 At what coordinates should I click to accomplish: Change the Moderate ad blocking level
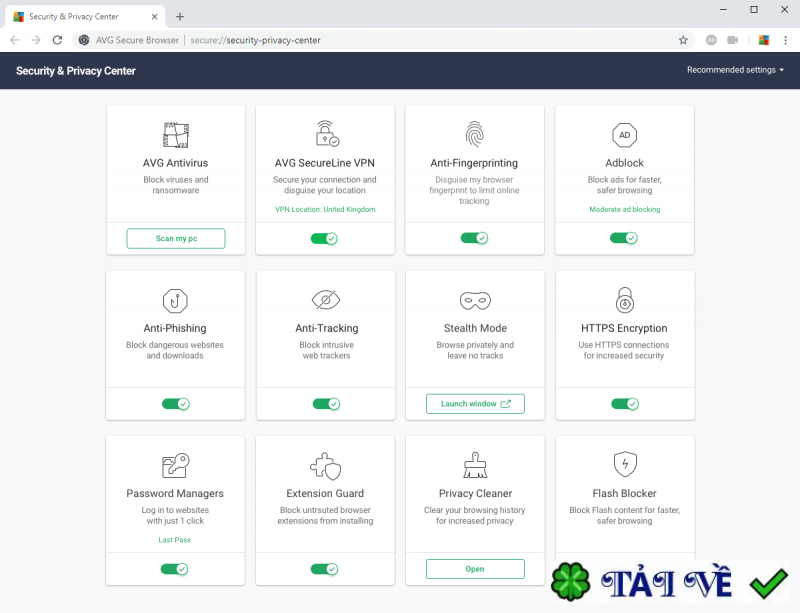click(624, 210)
